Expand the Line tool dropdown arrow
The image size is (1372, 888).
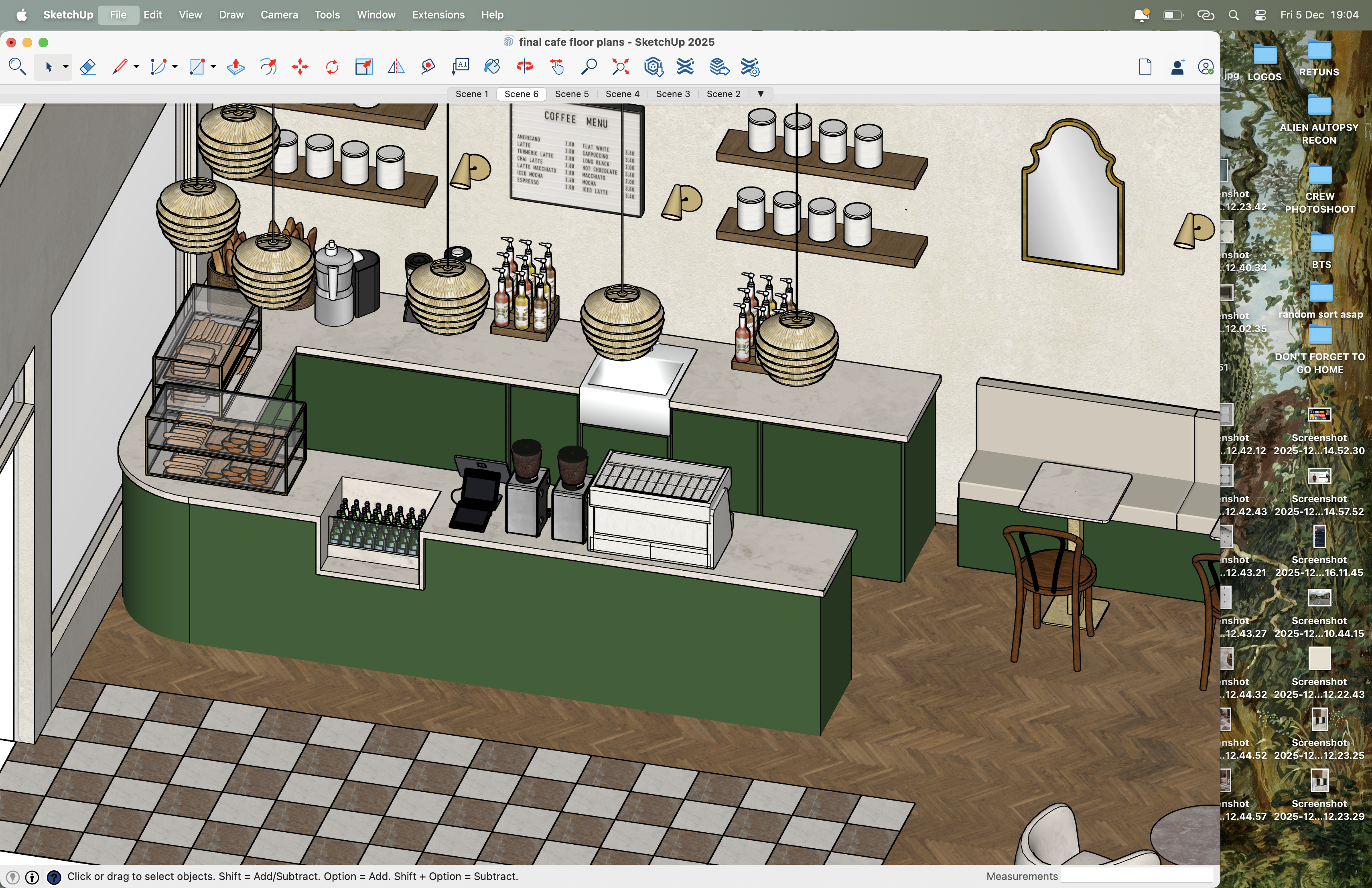[137, 67]
